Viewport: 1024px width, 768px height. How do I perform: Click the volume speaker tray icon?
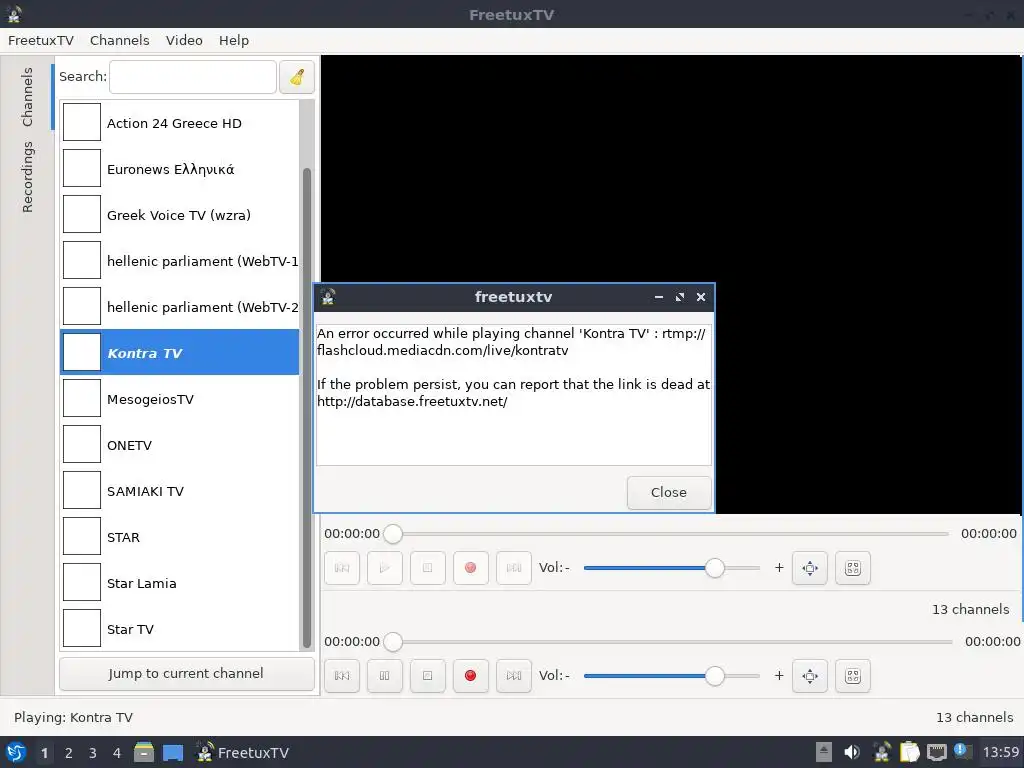[852, 752]
